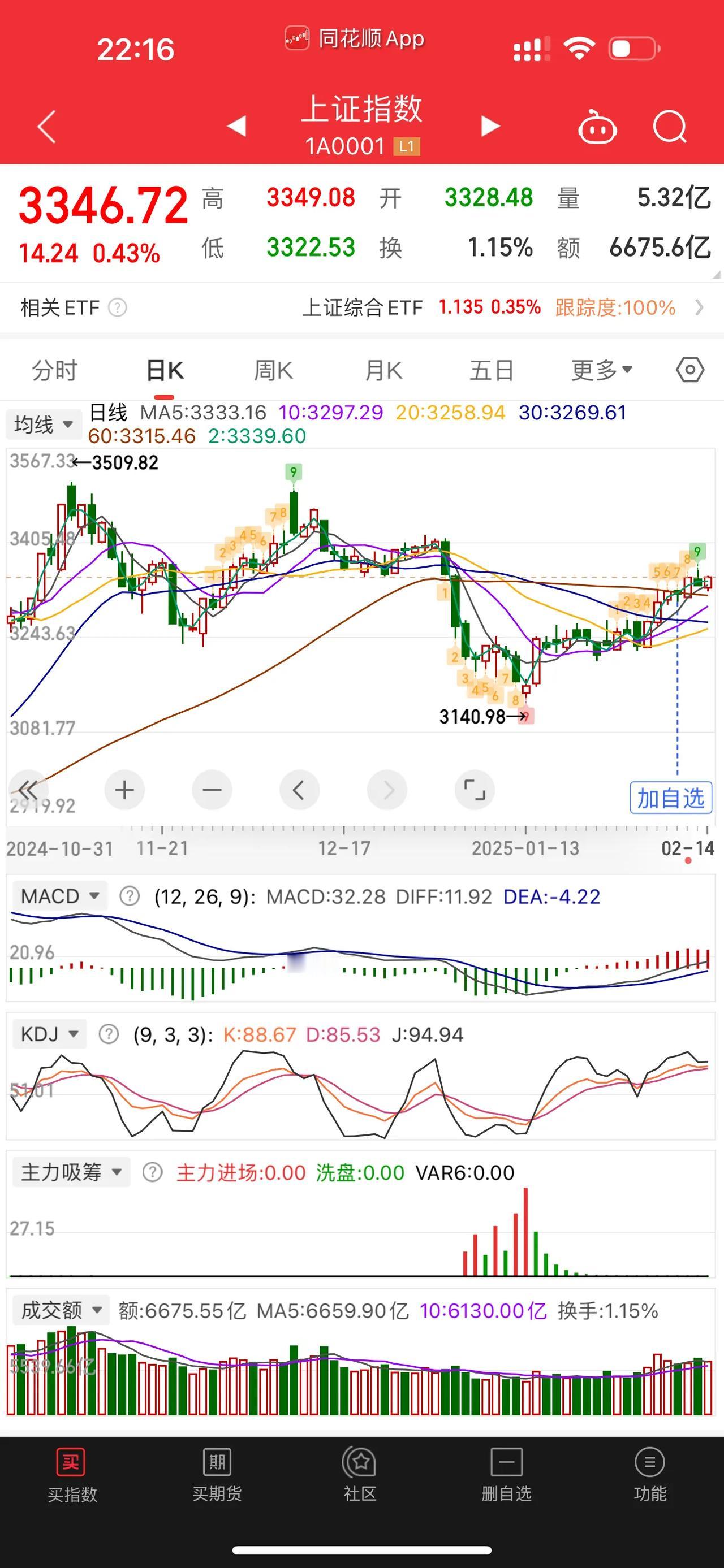
Task: Open 买指数 in bottom bar
Action: 72,1476
